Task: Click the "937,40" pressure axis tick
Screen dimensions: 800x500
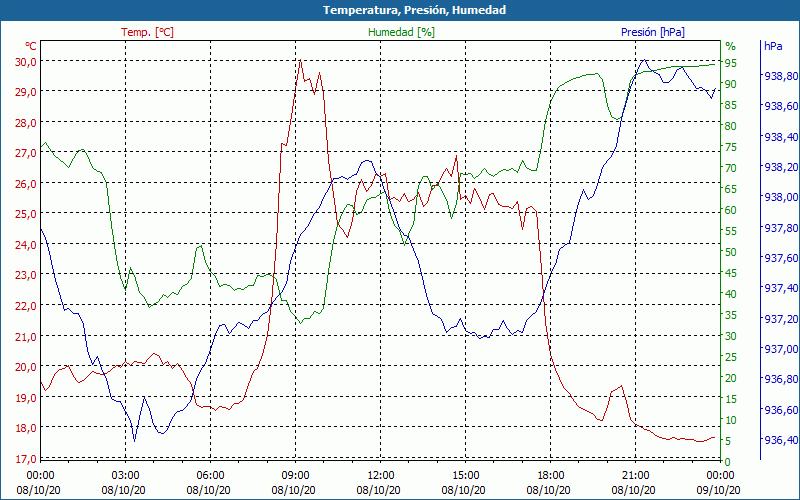Action: coord(781,288)
